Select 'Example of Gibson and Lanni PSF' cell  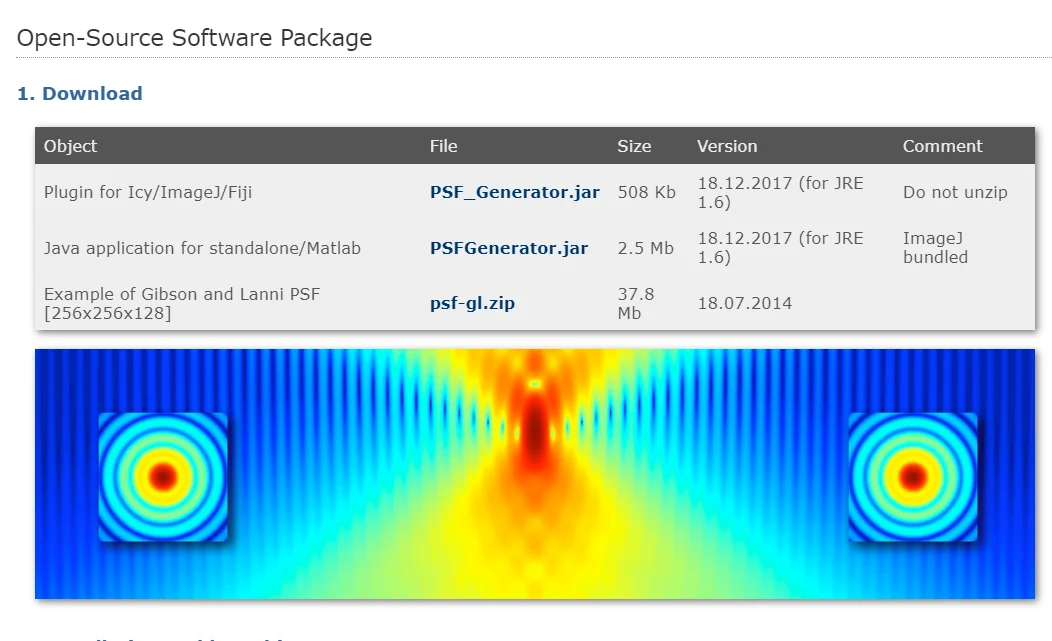pyautogui.click(x=182, y=303)
